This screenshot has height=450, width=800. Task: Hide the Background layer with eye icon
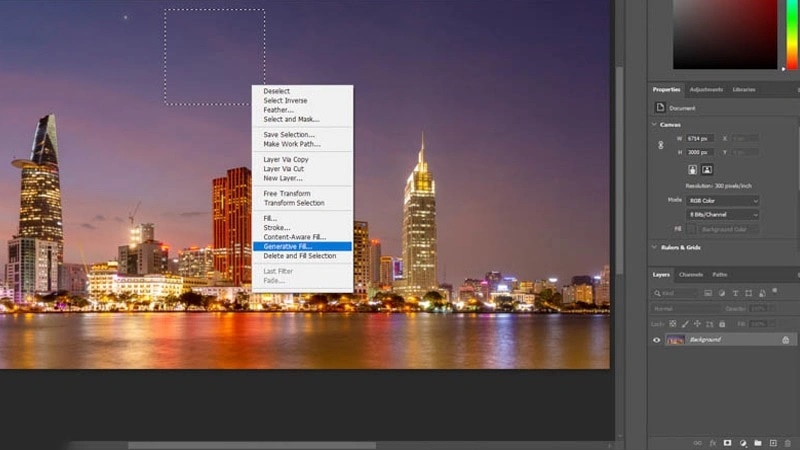click(657, 340)
